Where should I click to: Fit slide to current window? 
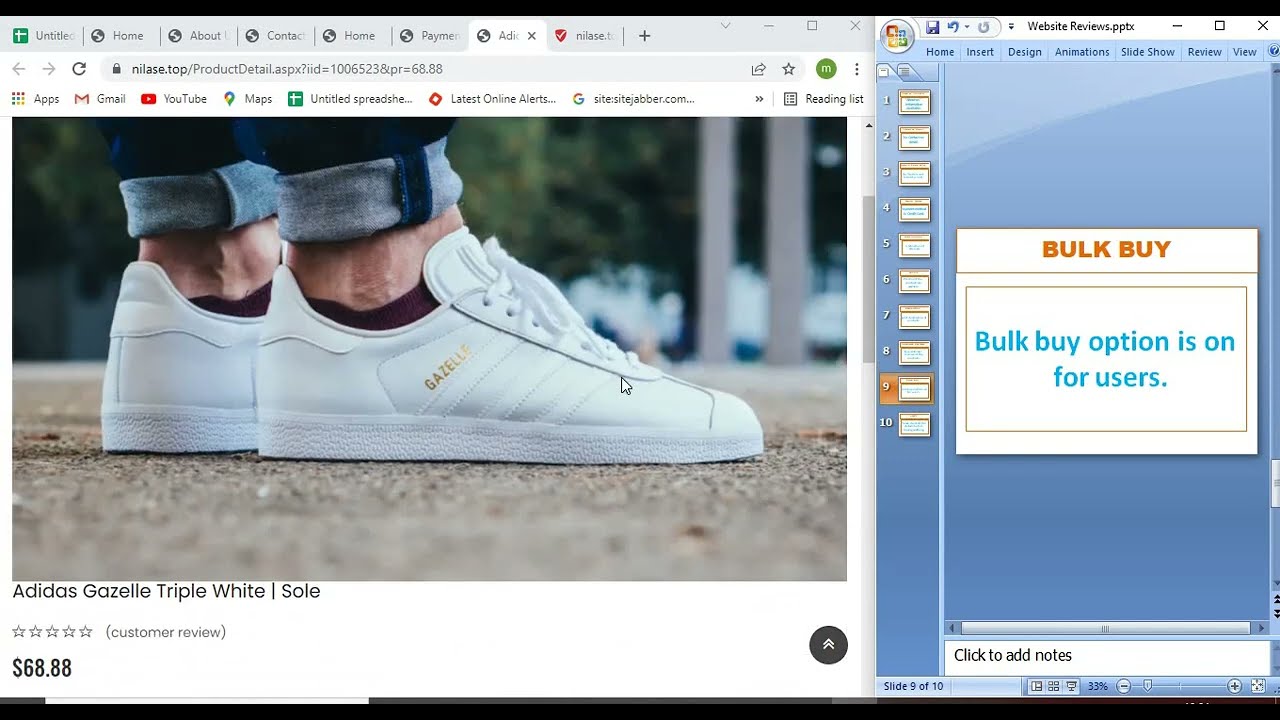click(x=1258, y=686)
